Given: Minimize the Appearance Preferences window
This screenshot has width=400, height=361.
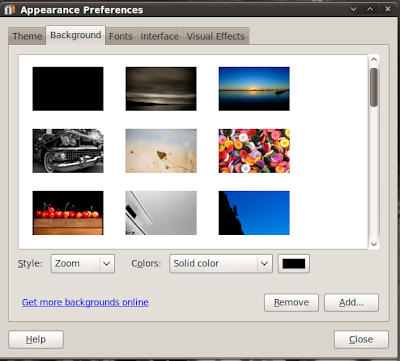Looking at the screenshot, I should tap(354, 9).
